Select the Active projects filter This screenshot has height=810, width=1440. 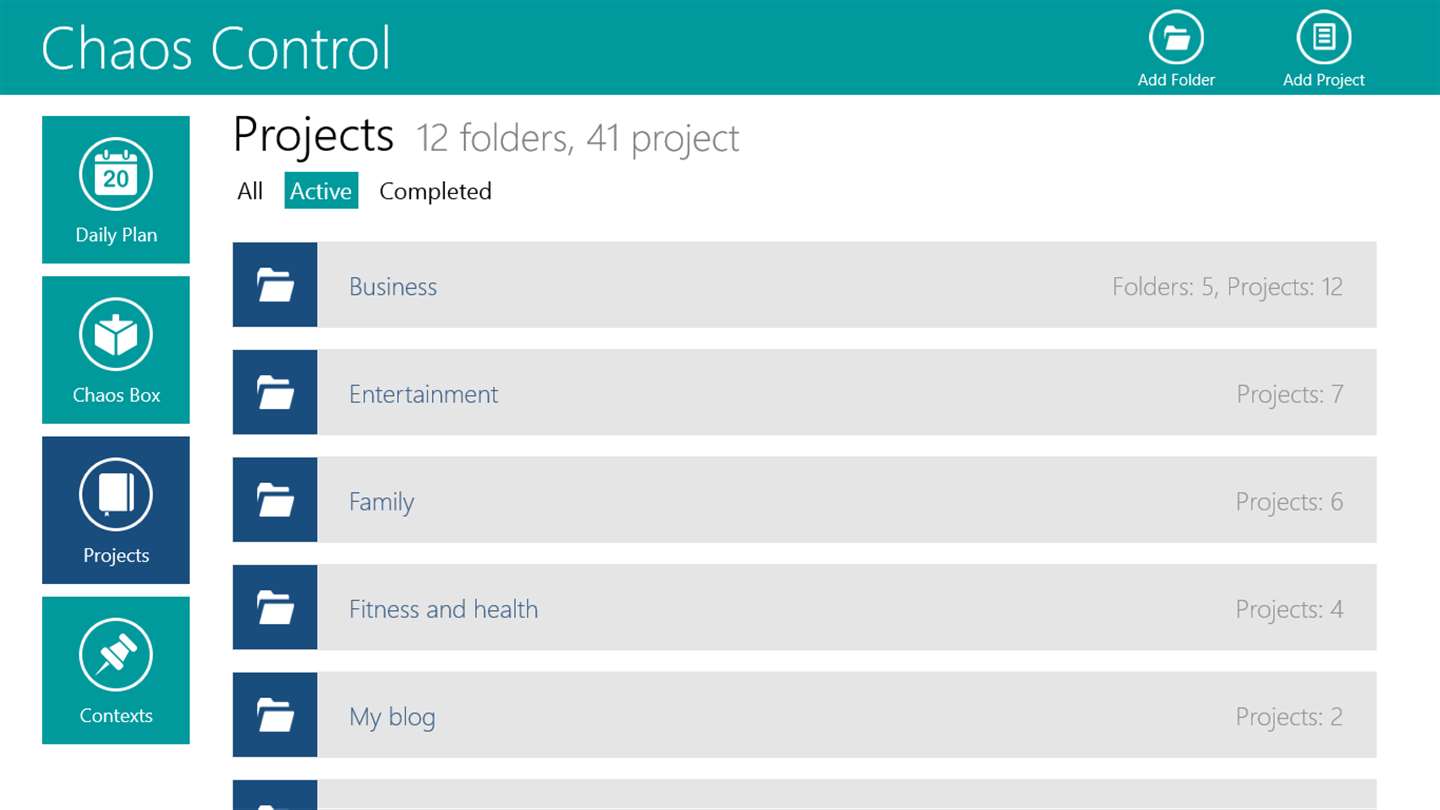coord(321,191)
